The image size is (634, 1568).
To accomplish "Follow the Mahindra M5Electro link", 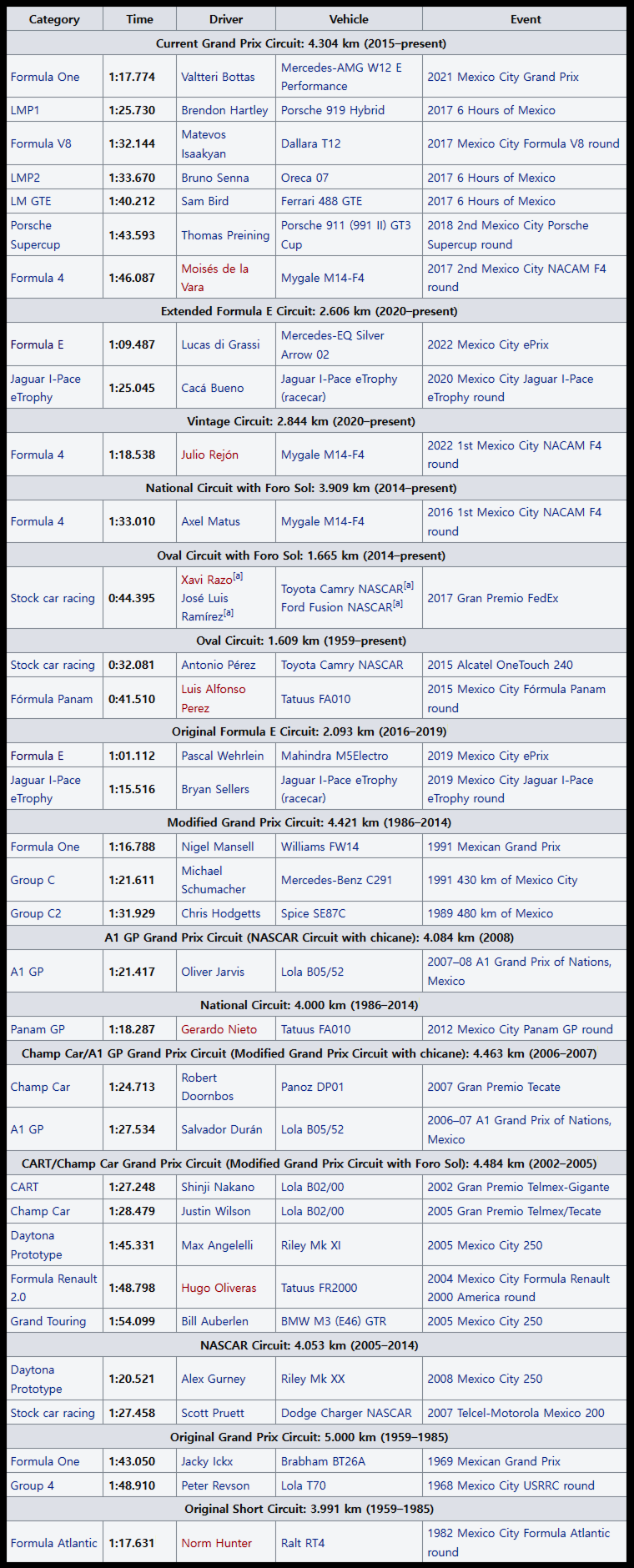I will click(335, 756).
